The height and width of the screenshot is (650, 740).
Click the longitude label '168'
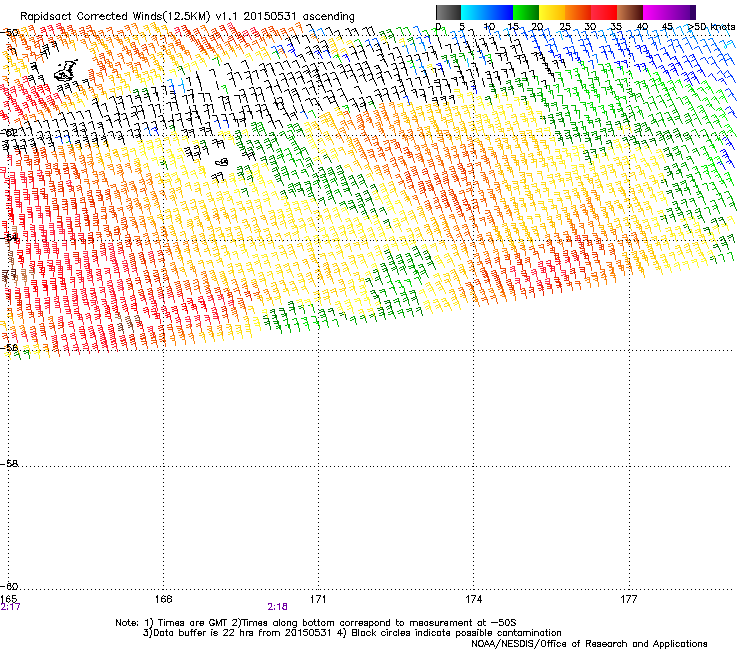(x=163, y=599)
